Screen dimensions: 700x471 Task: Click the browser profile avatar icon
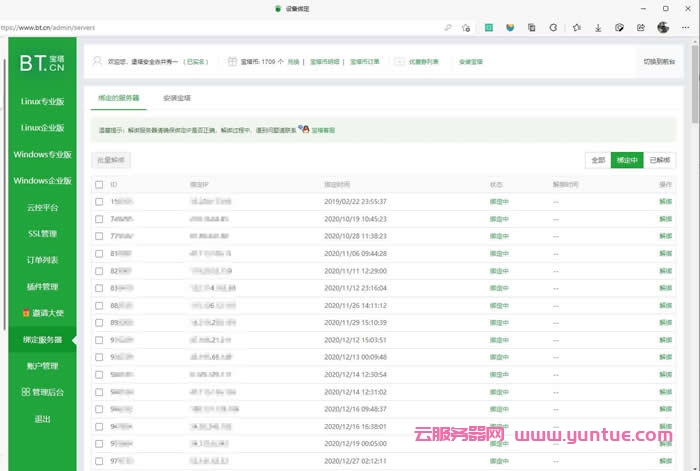pos(663,28)
